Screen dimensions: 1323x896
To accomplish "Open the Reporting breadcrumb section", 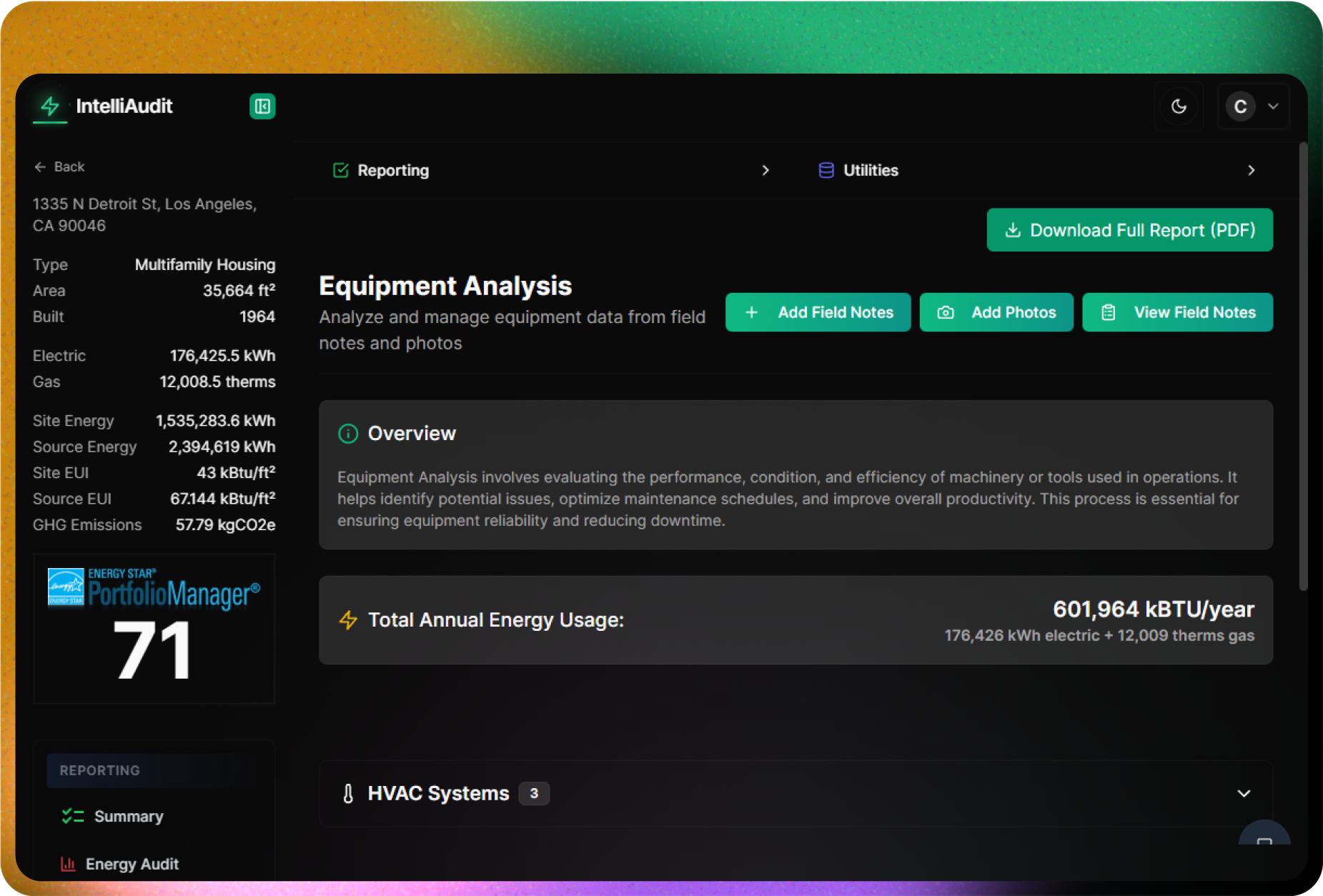I will coord(392,170).
